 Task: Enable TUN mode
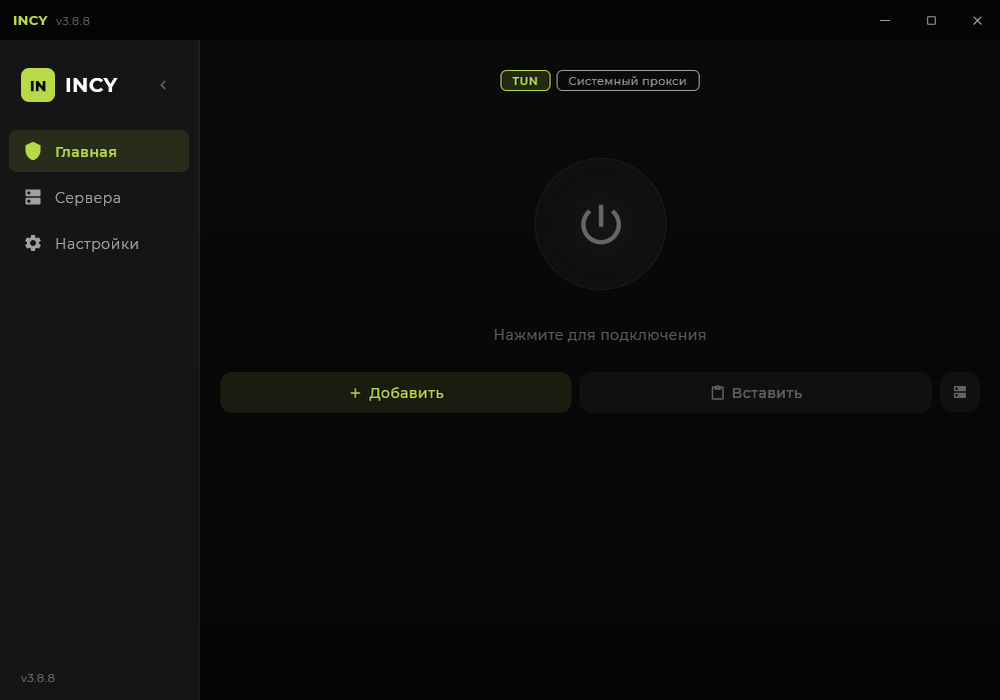(525, 81)
